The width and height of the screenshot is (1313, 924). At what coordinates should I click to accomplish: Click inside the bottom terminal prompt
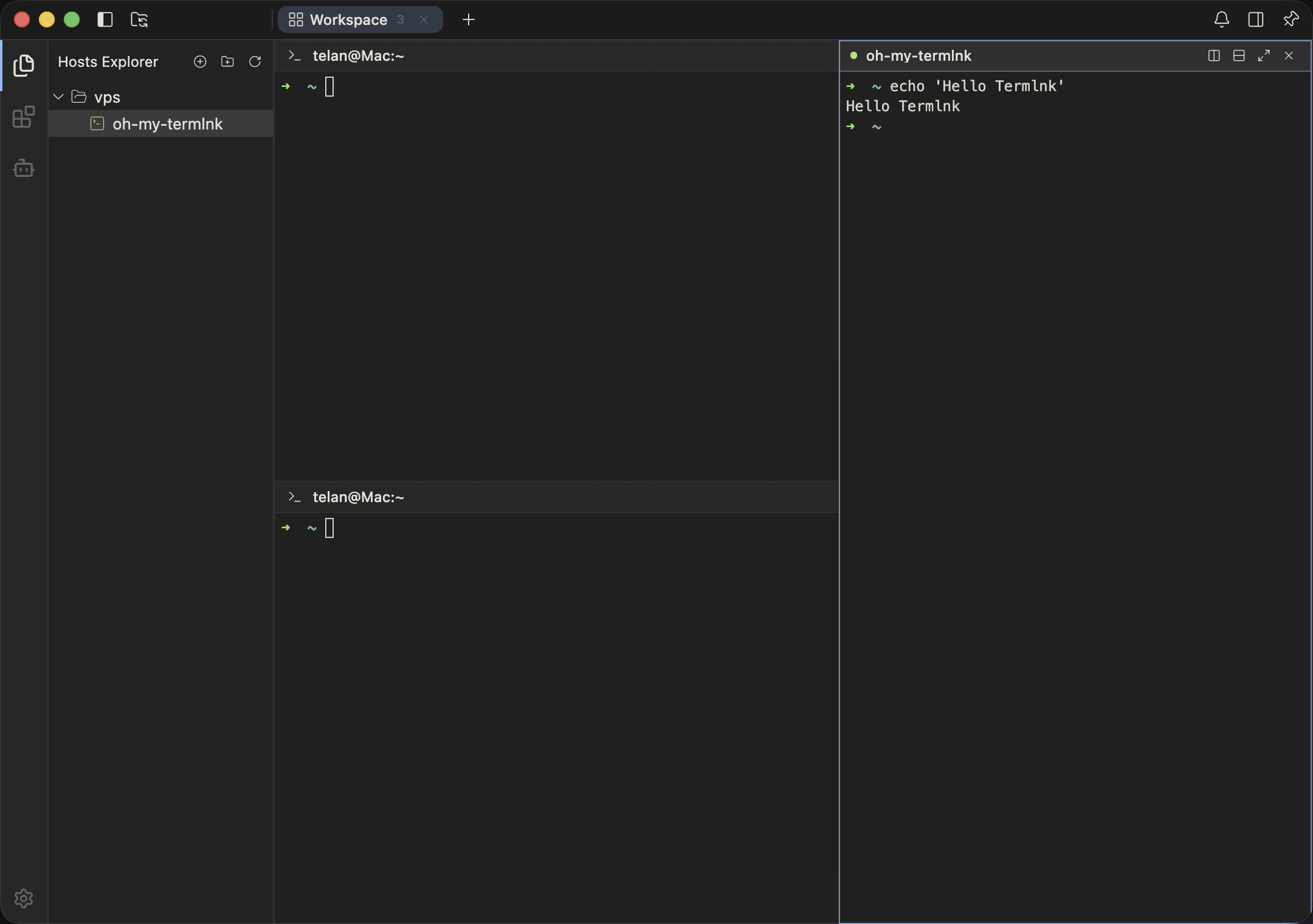click(x=329, y=528)
